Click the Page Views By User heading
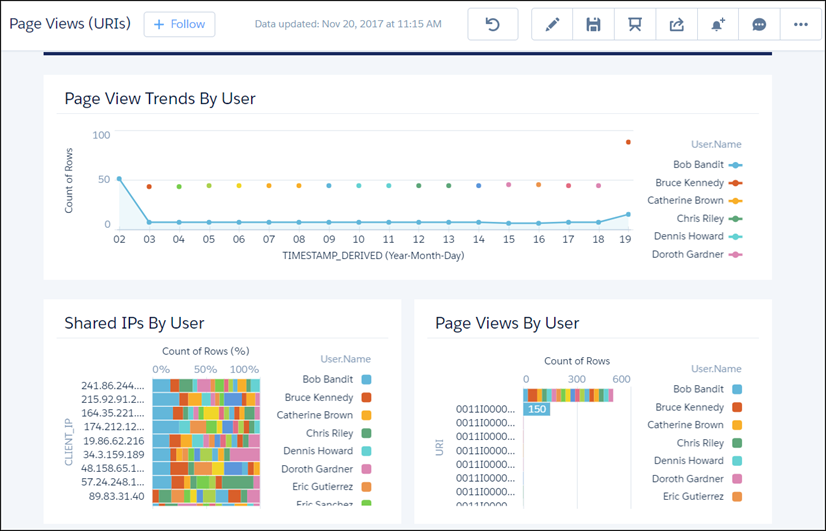Viewport: 826px width, 531px height. (507, 323)
